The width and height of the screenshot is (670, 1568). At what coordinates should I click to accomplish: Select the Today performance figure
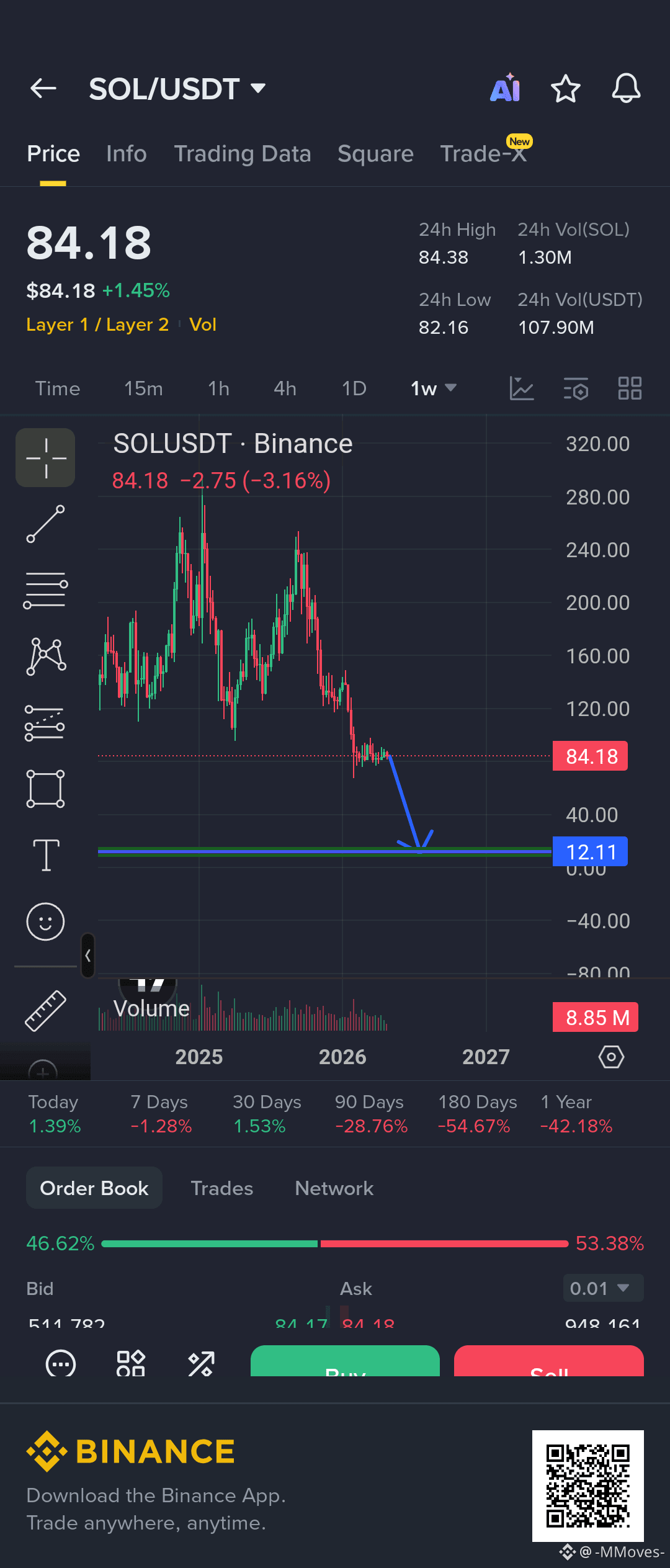coord(55,1114)
